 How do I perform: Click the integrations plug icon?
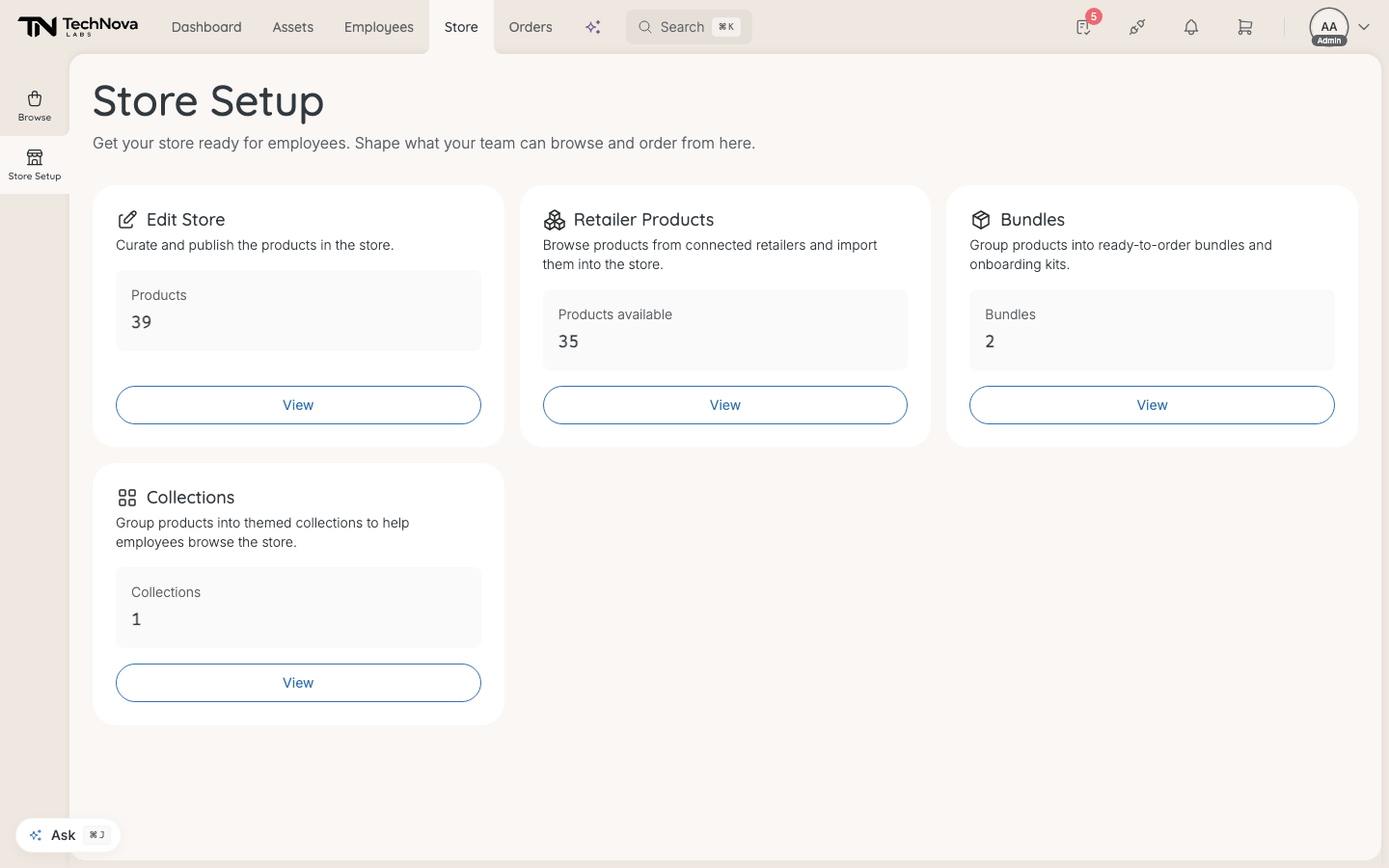[x=1137, y=27]
